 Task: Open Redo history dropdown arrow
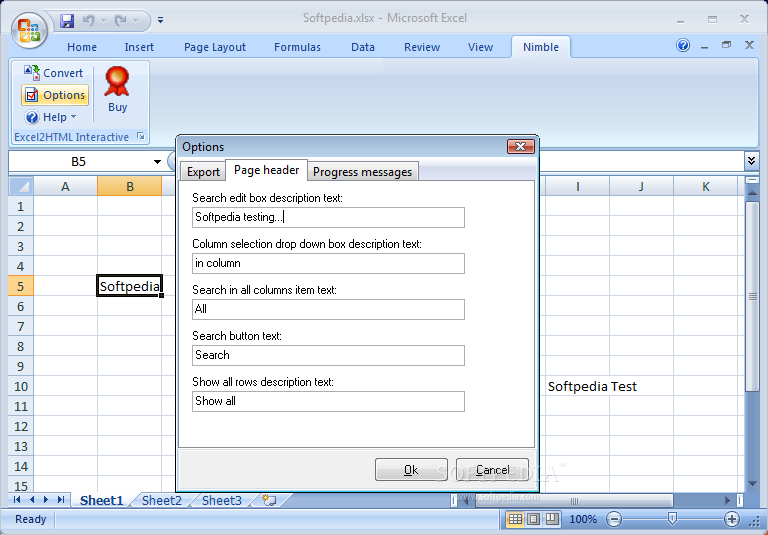click(135, 21)
